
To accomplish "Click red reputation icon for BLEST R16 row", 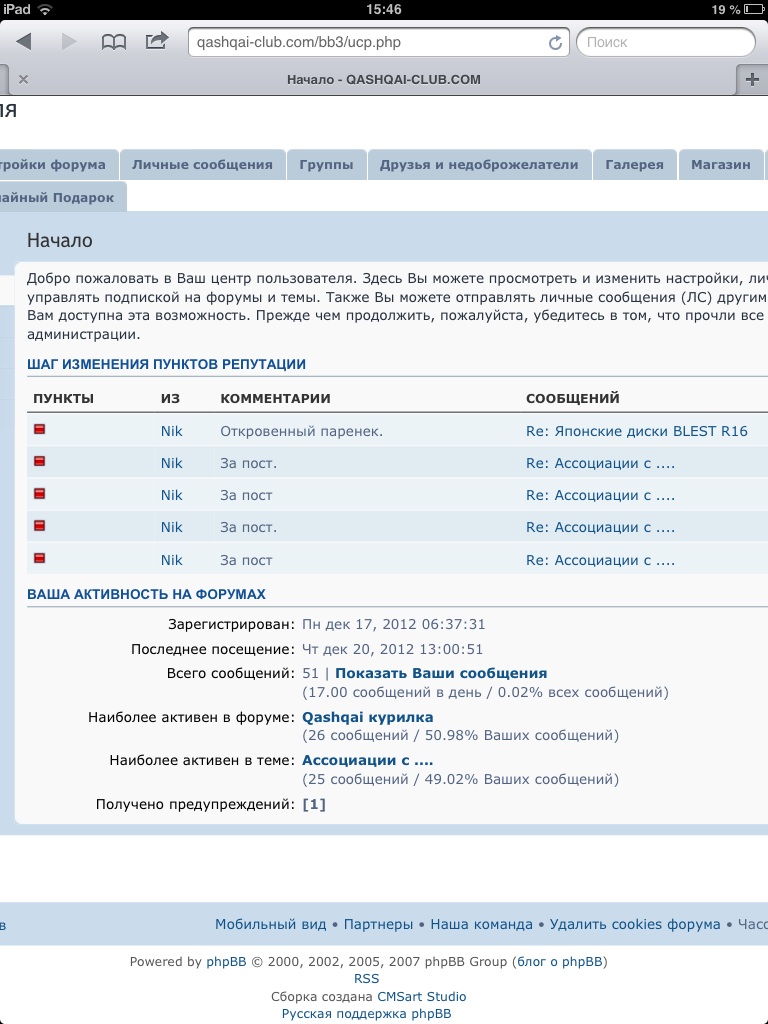I will coord(40,430).
